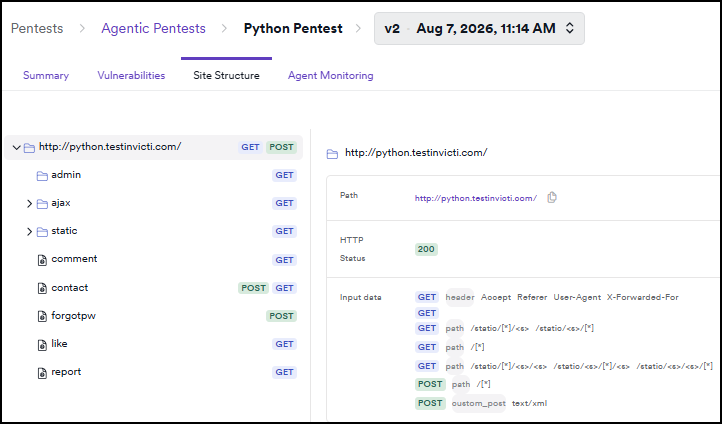
Task: Click the GET badge on comment row
Action: tap(285, 260)
